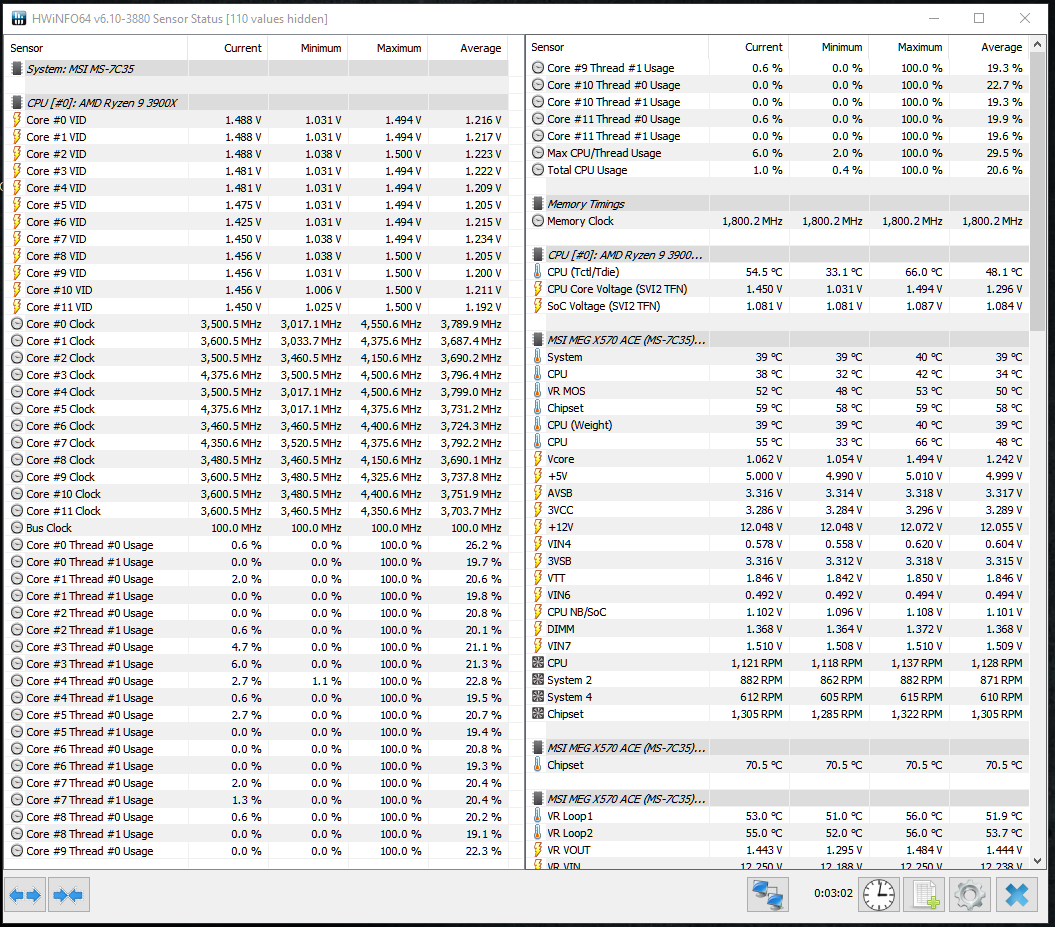
Task: Click the scrollbar down arrow in right pane
Action: coord(1037,860)
